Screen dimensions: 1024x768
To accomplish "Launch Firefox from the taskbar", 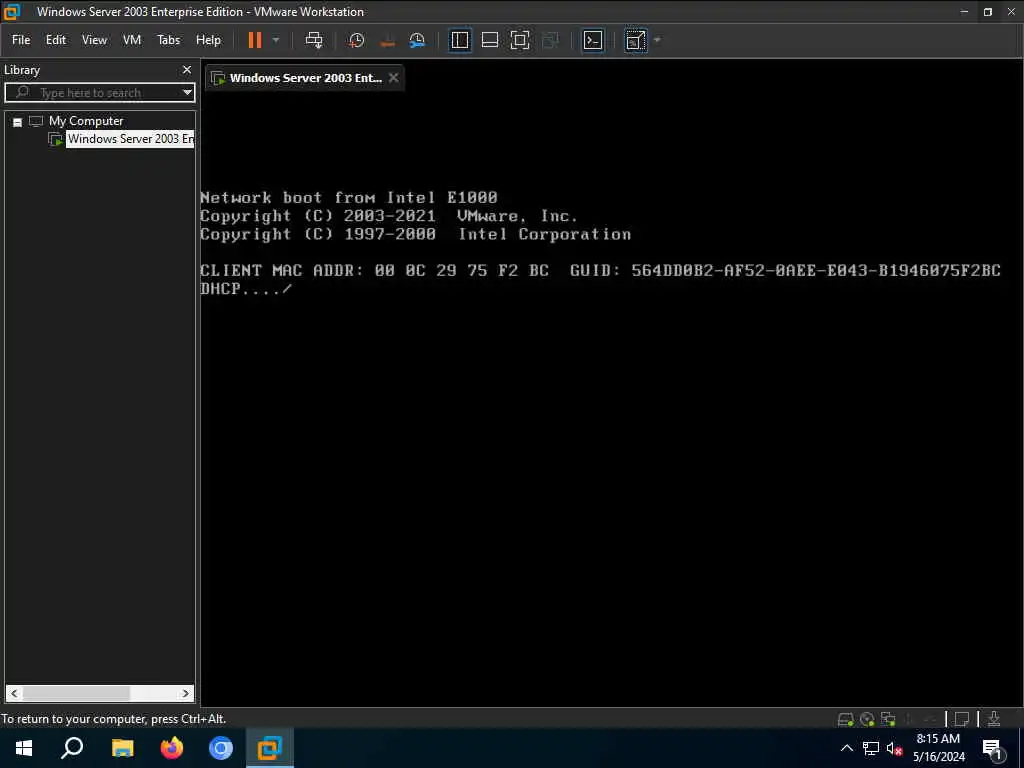I will (x=172, y=748).
